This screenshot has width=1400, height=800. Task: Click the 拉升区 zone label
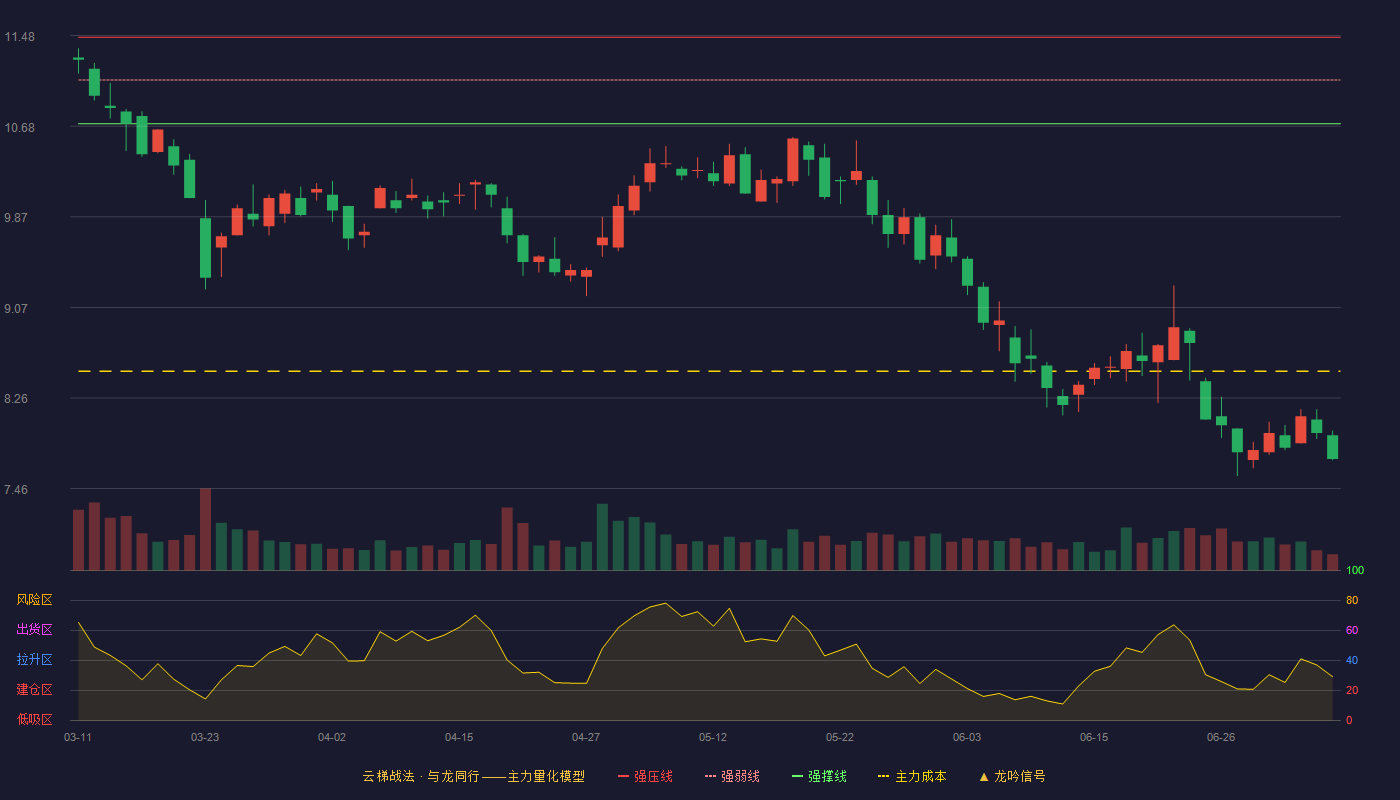[x=34, y=660]
